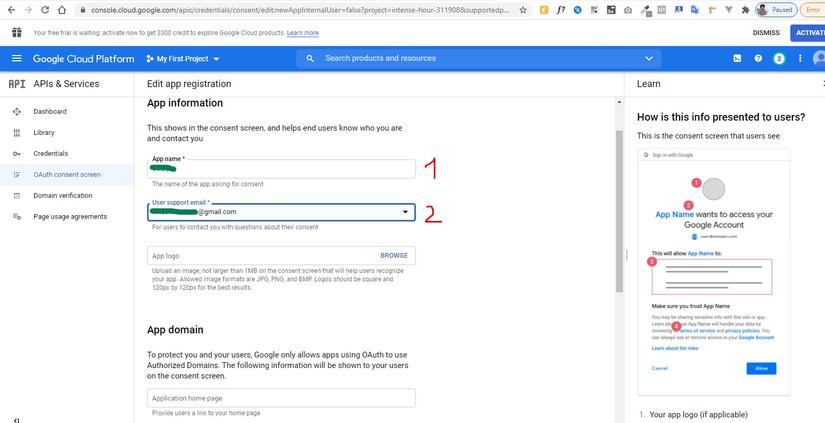
Task: Click Allow in consent preview
Action: coord(761,368)
